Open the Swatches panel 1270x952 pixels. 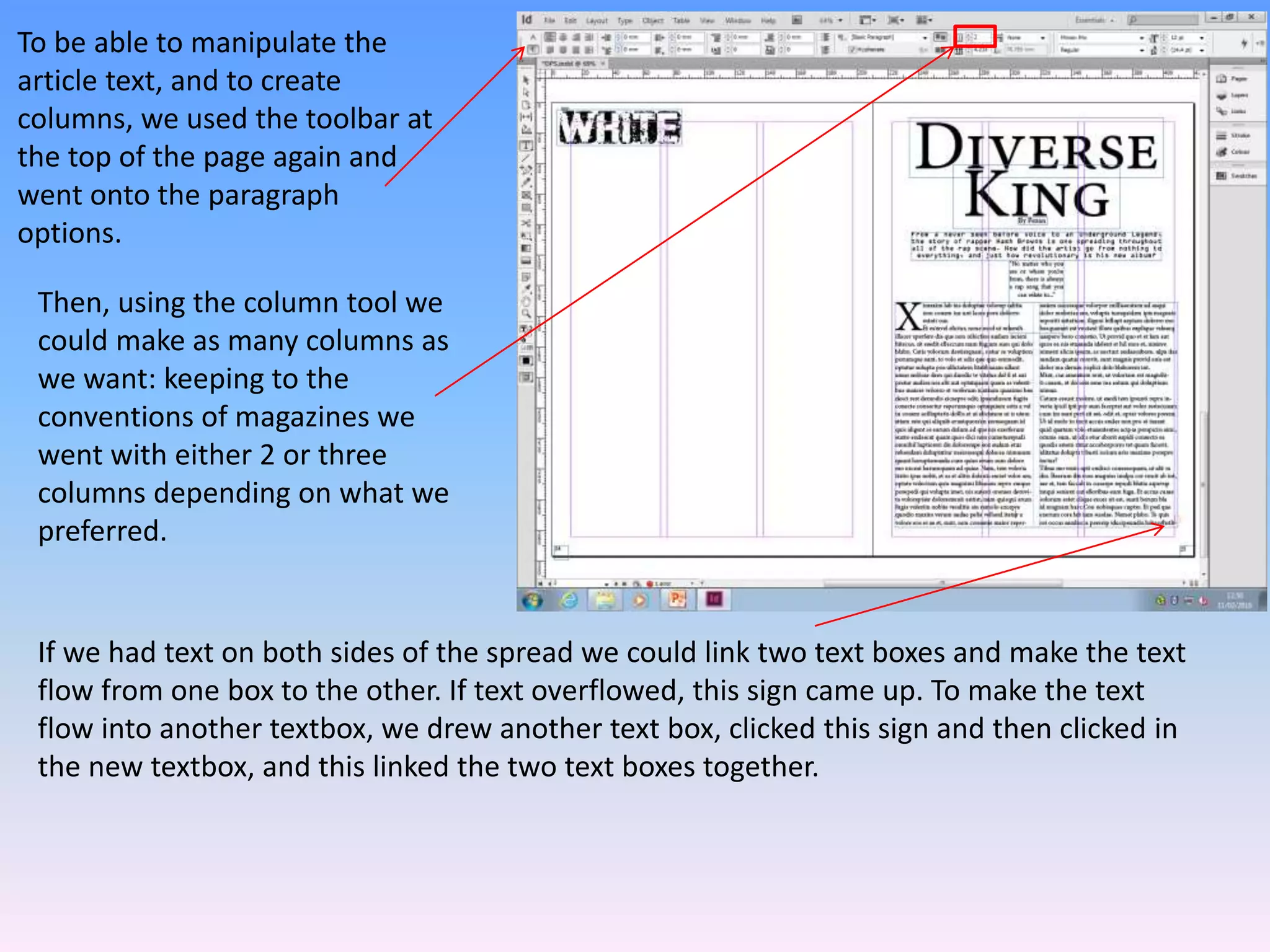point(1237,176)
